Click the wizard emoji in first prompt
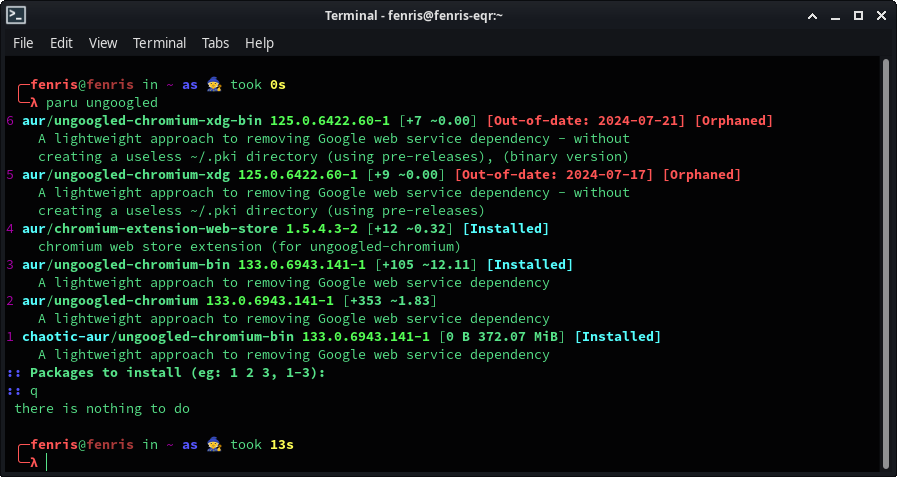The image size is (897, 477). tap(213, 85)
